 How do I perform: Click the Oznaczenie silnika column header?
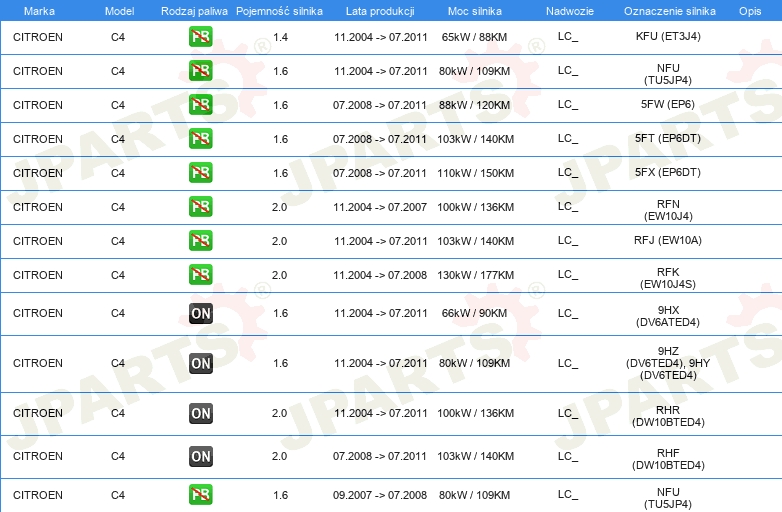669,11
